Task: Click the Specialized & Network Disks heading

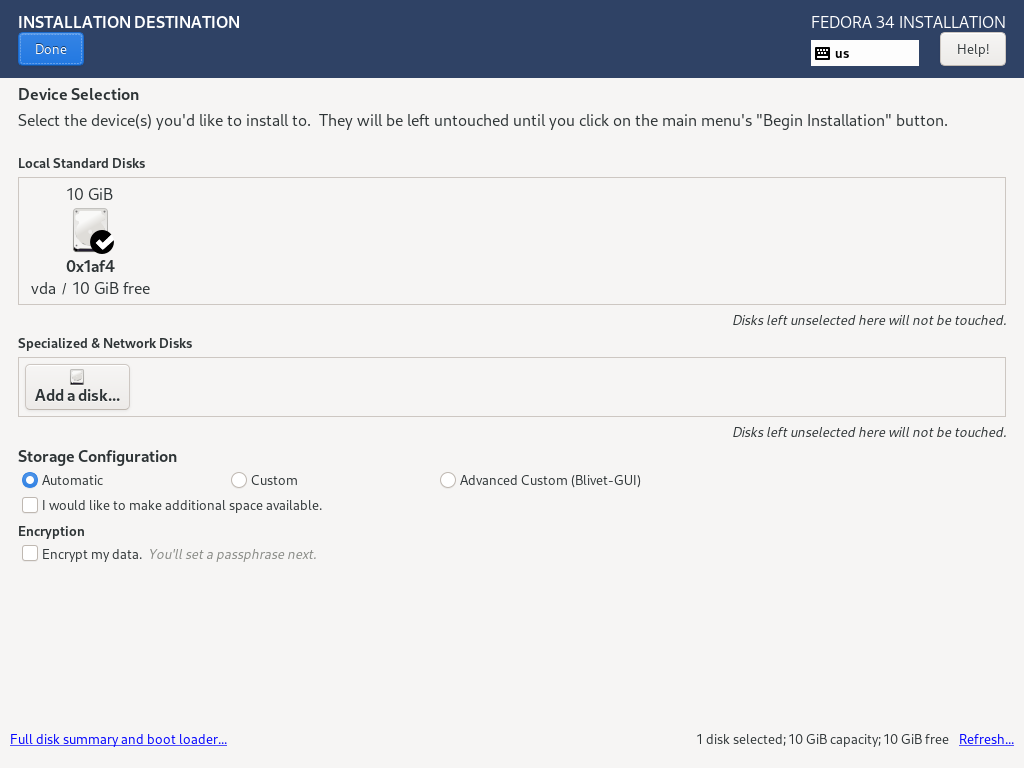Action: pyautogui.click(x=105, y=344)
